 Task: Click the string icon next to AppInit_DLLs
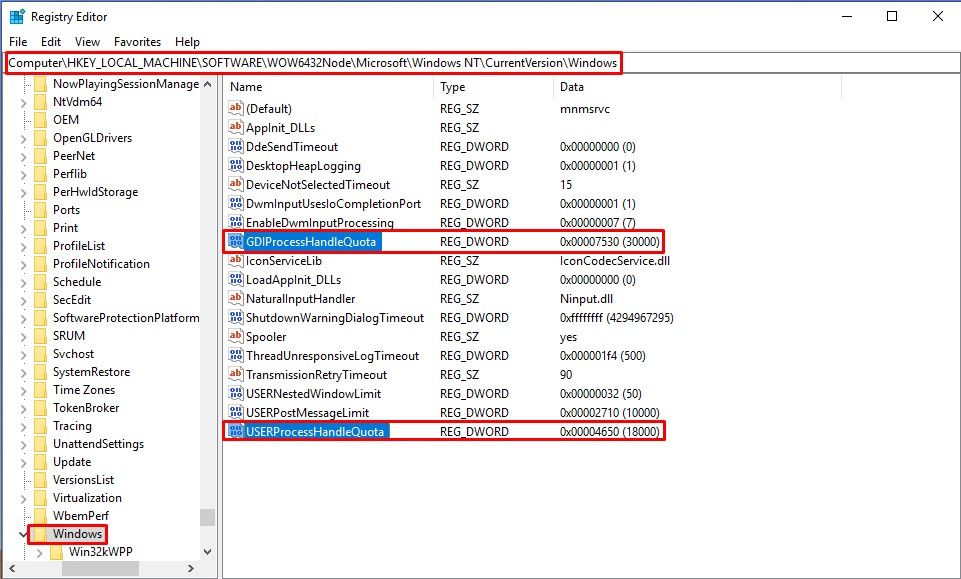point(236,128)
